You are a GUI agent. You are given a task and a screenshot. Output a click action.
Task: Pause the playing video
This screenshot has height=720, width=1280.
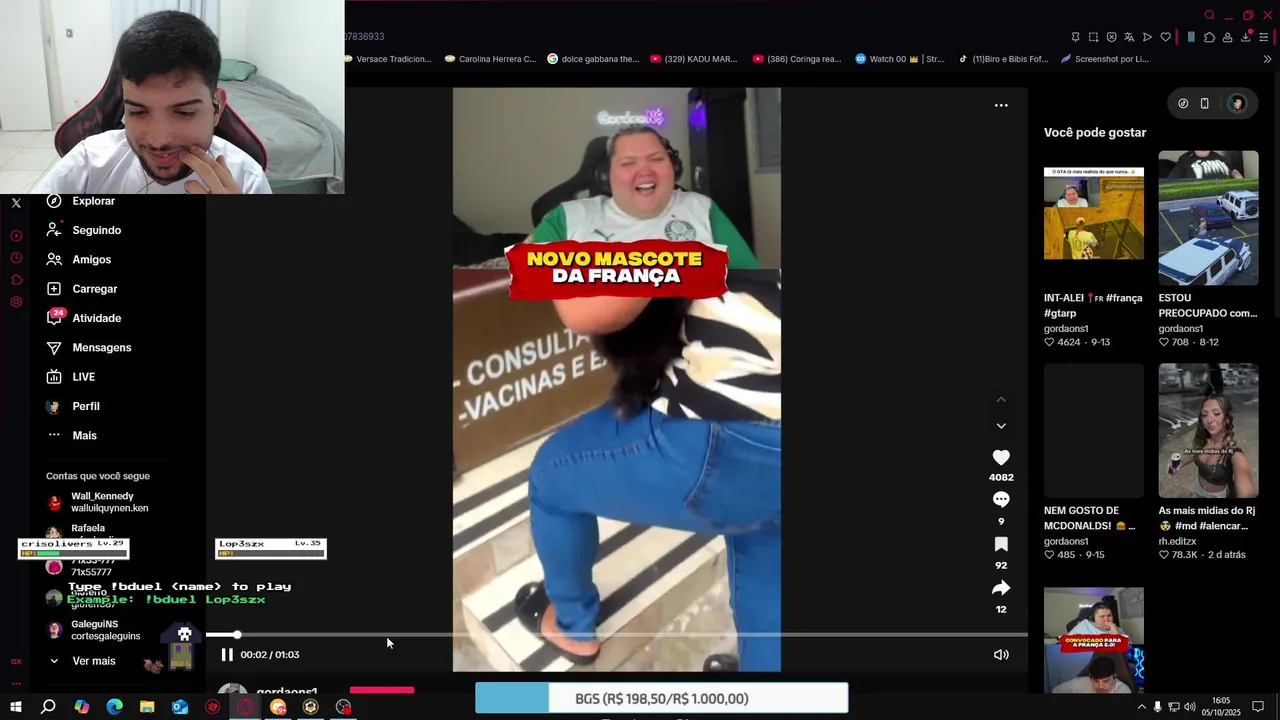click(x=227, y=654)
